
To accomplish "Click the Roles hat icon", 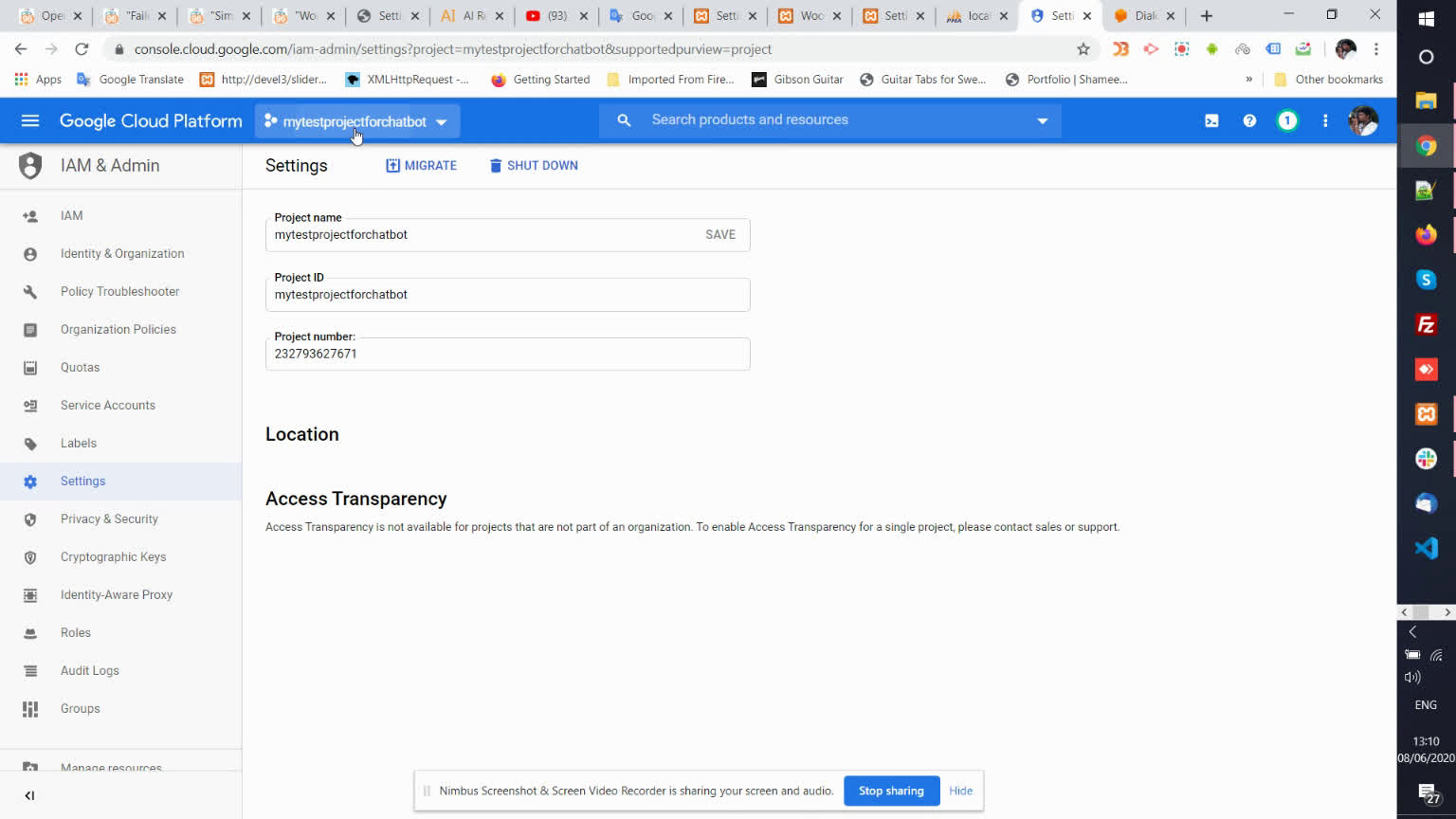I will (x=30, y=633).
